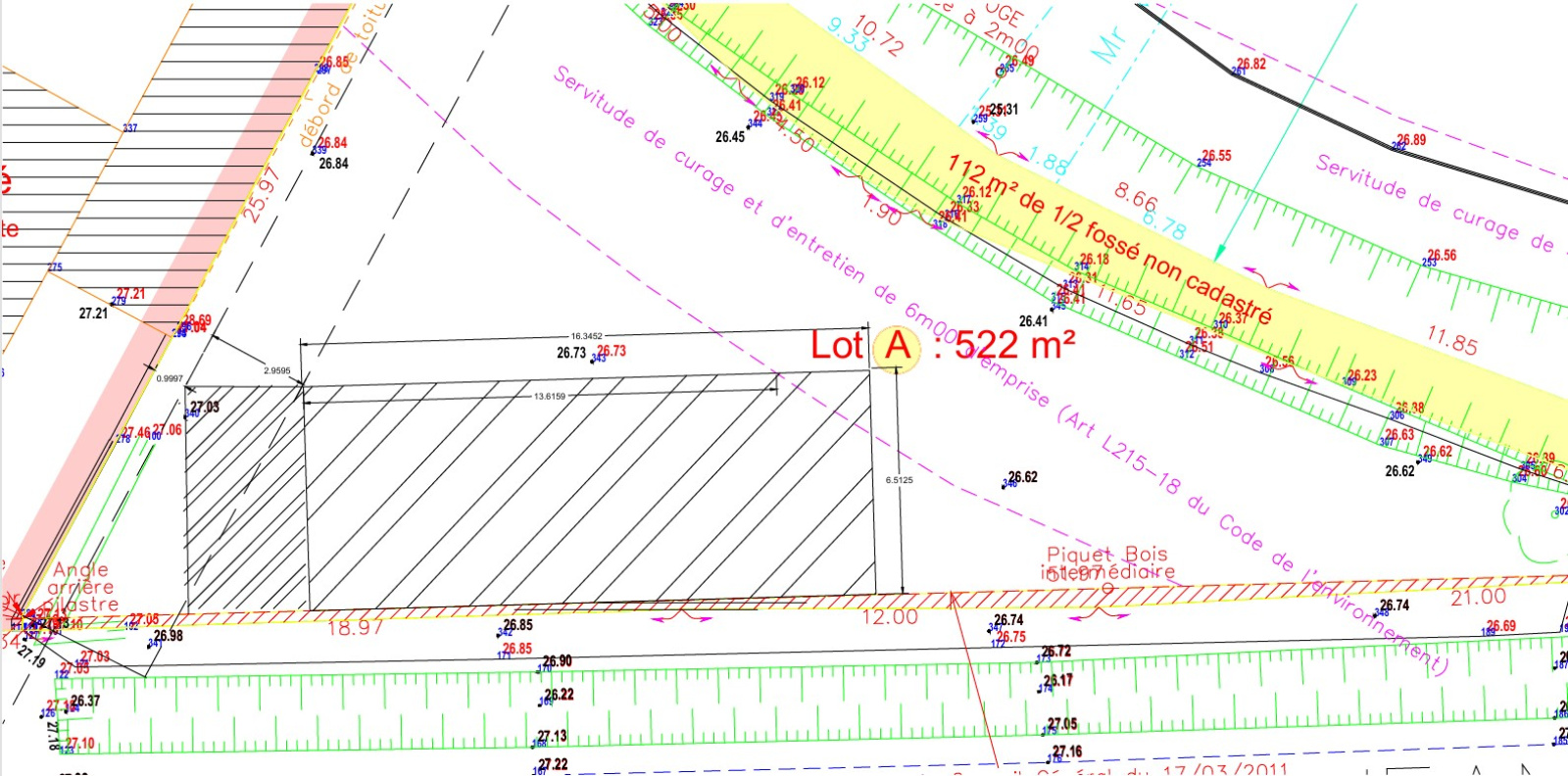
Task: Click the red 11.85 distance label
Action: [1451, 341]
